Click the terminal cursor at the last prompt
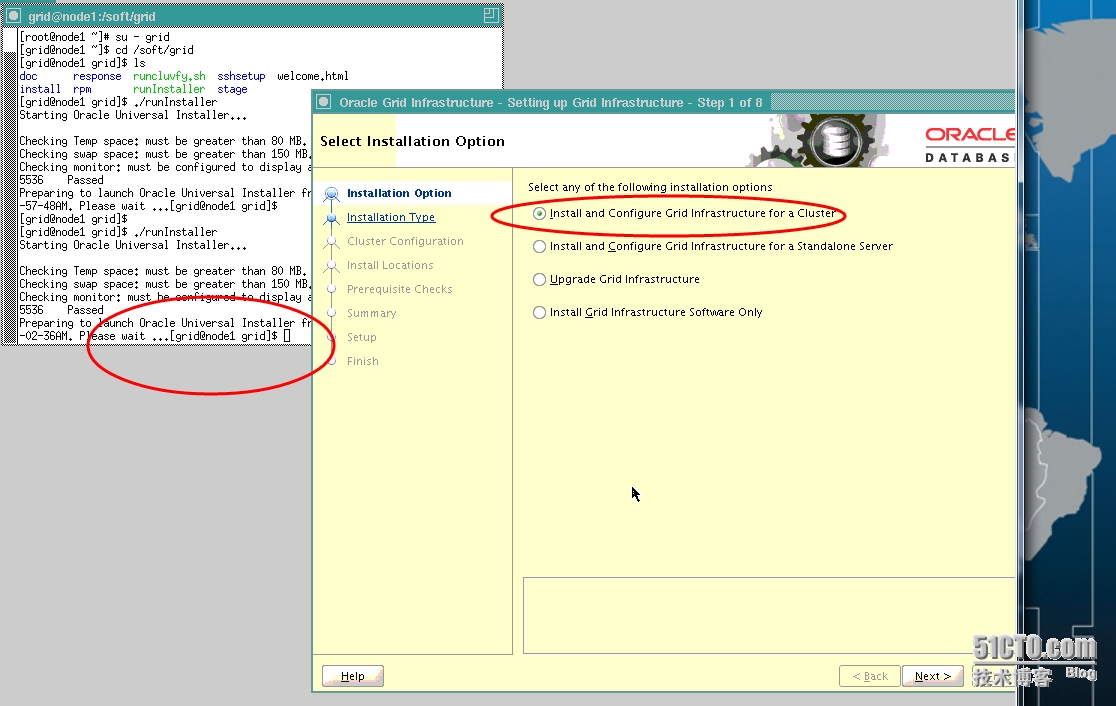The width and height of the screenshot is (1116, 706). [x=287, y=336]
